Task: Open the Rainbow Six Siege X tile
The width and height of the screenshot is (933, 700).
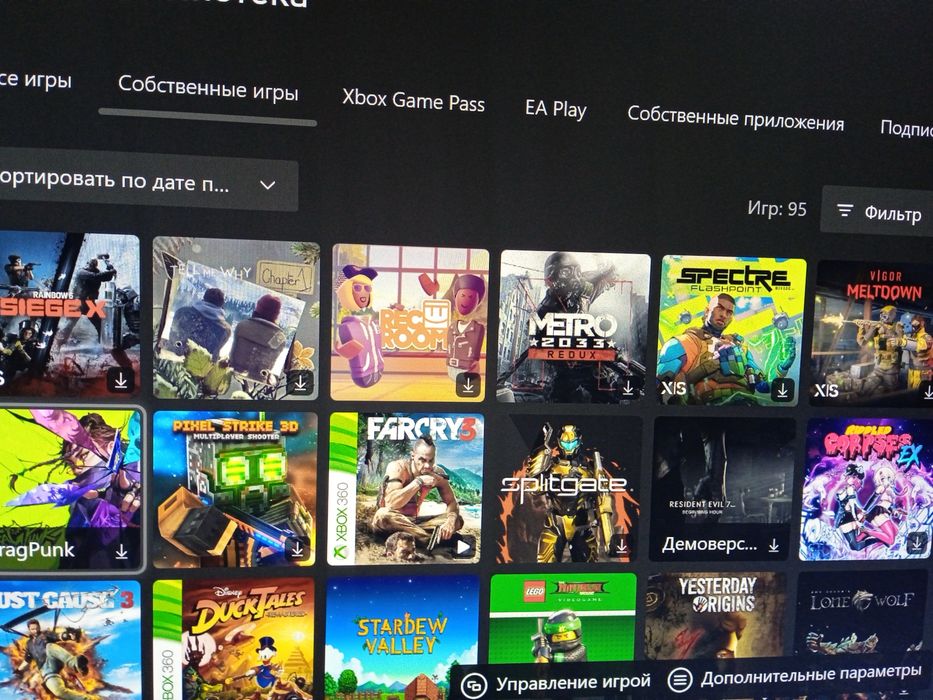Action: 68,314
